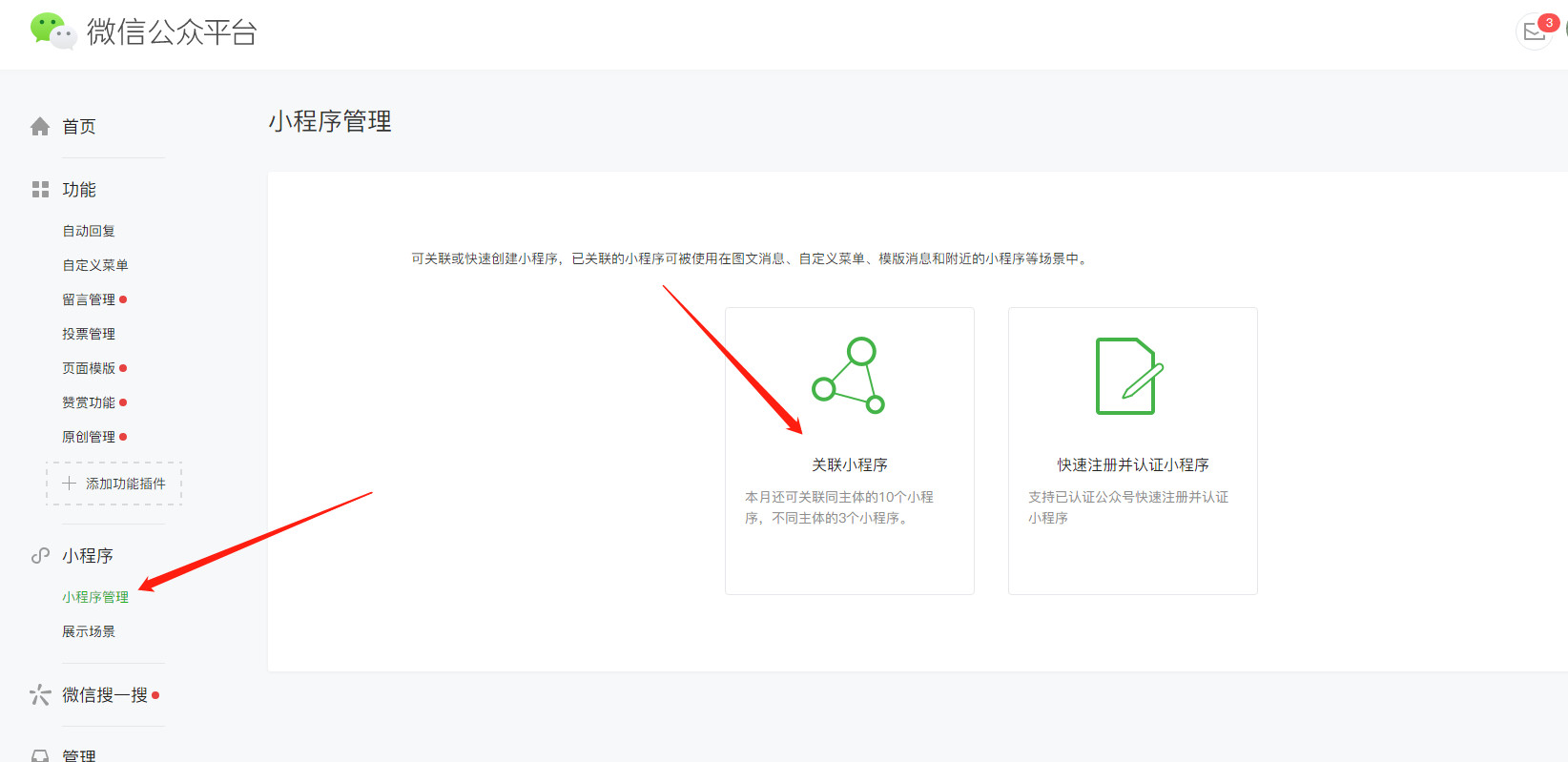Click the home icon beside 首页
Image resolution: width=1568 pixels, height=762 pixels.
coord(40,127)
